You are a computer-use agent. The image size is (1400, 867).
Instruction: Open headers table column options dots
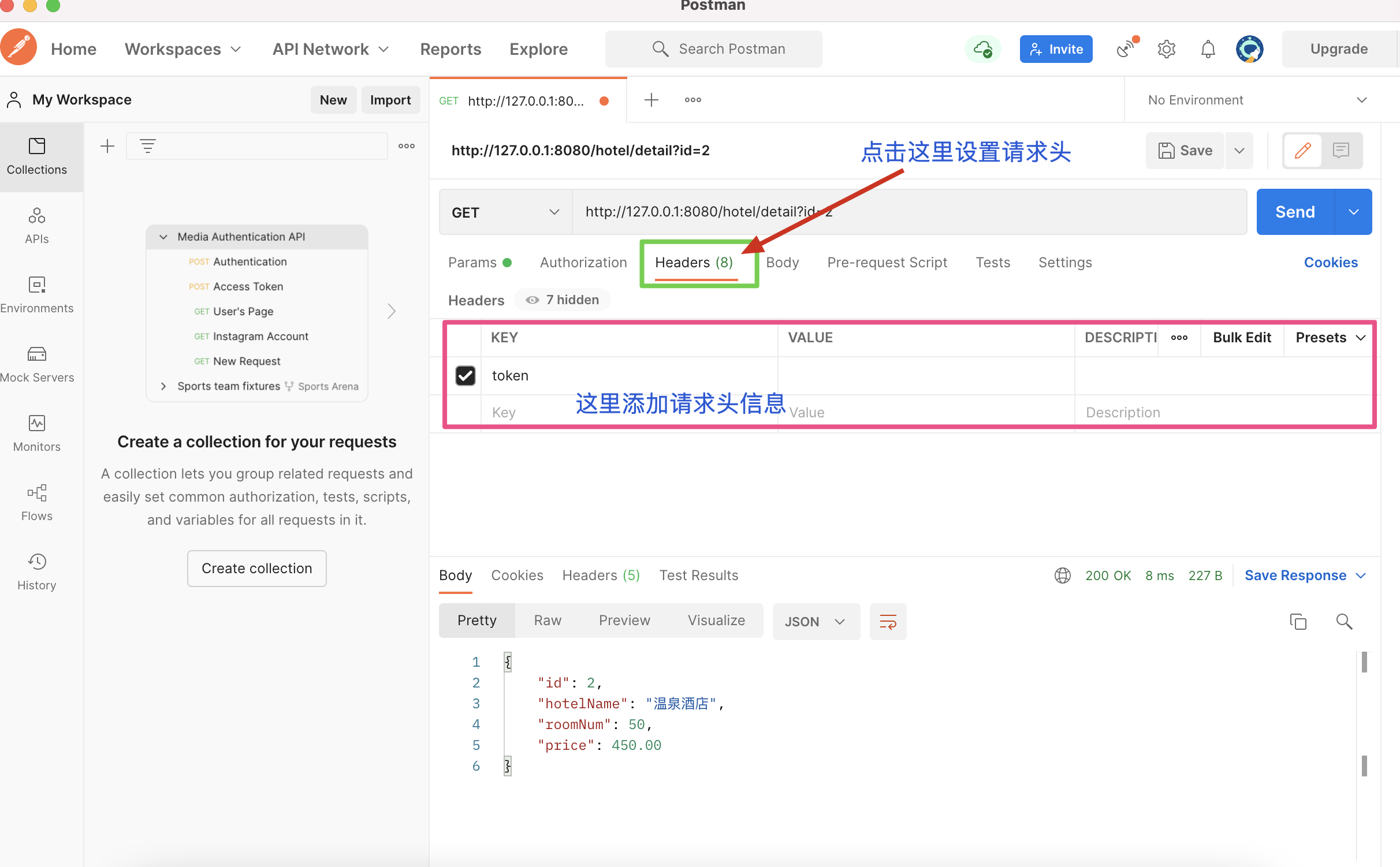pyautogui.click(x=1179, y=338)
